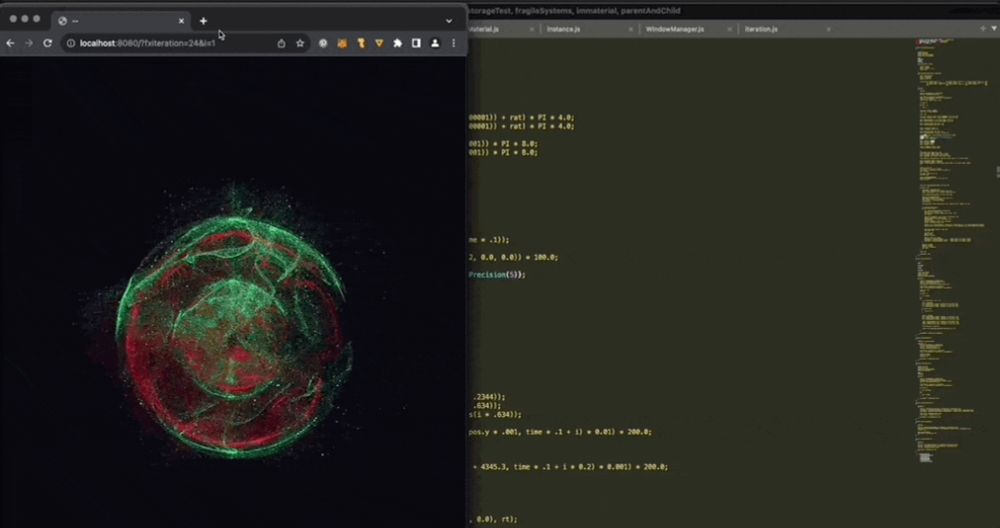Open the orange triangle extension icon
The height and width of the screenshot is (528, 1000).
click(x=379, y=43)
